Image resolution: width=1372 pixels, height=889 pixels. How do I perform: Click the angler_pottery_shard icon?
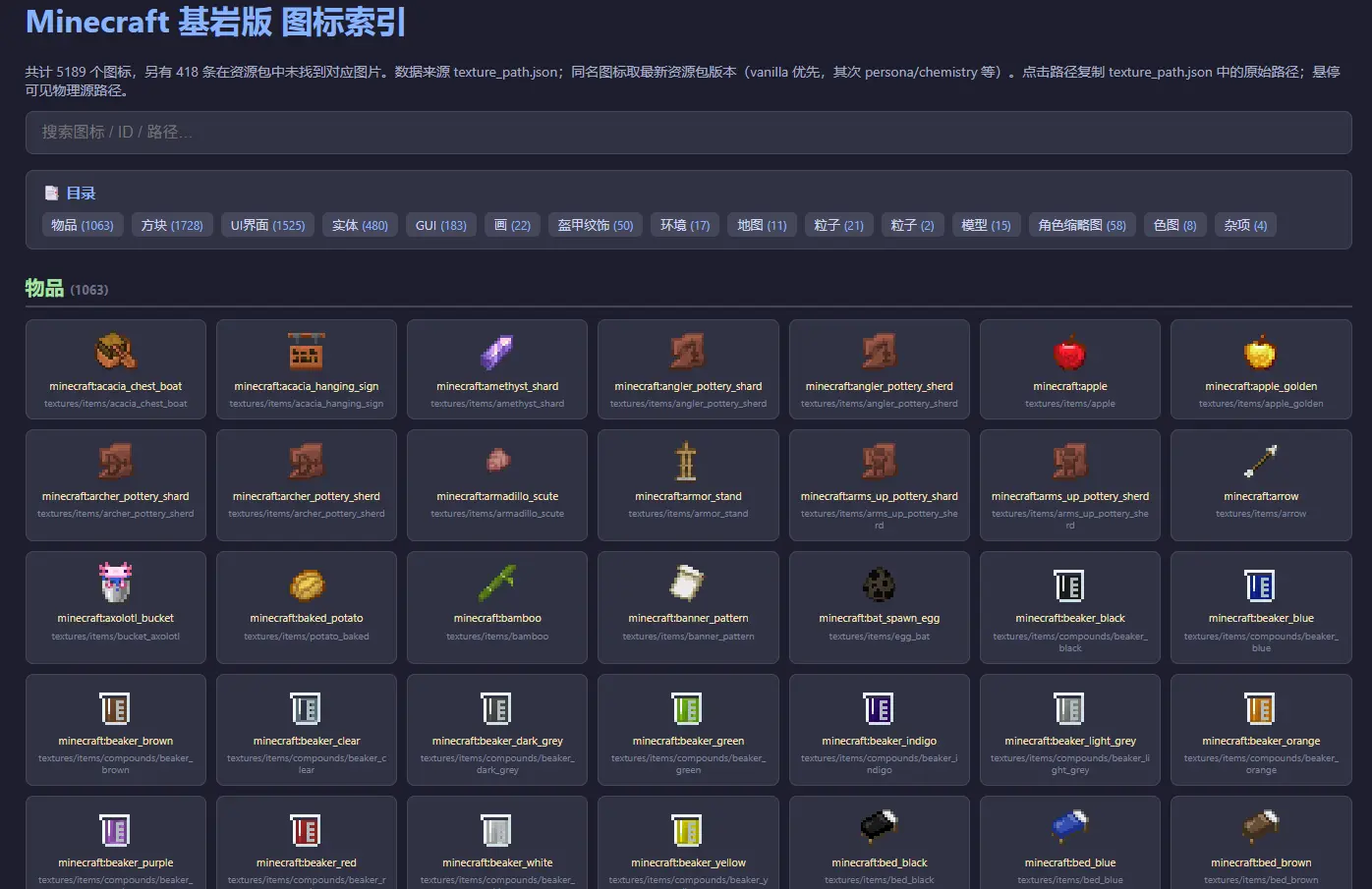pyautogui.click(x=687, y=351)
